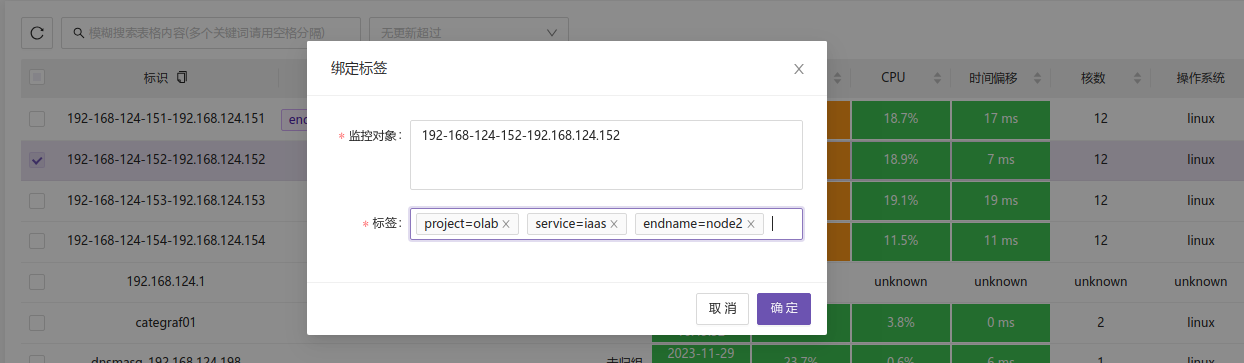The width and height of the screenshot is (1244, 363).
Task: Click the 18.7% CPU cell
Action: point(900,119)
